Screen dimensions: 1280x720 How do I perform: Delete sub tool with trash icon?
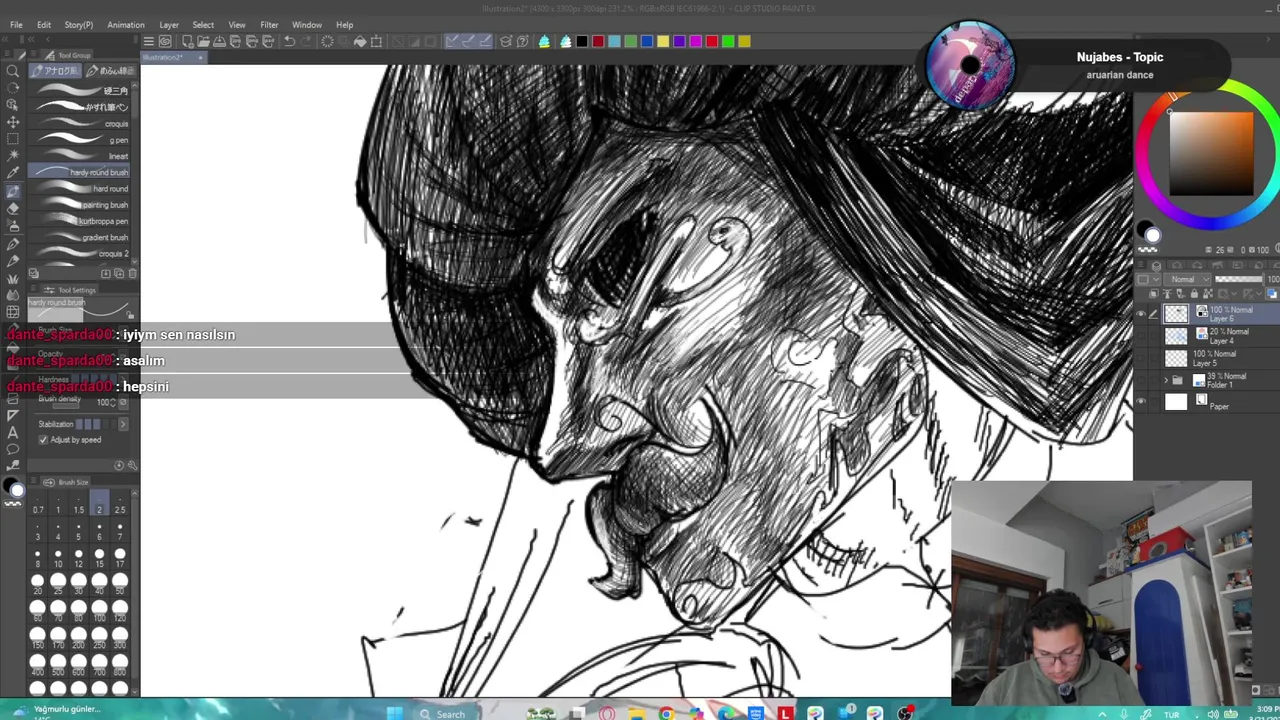[x=132, y=273]
